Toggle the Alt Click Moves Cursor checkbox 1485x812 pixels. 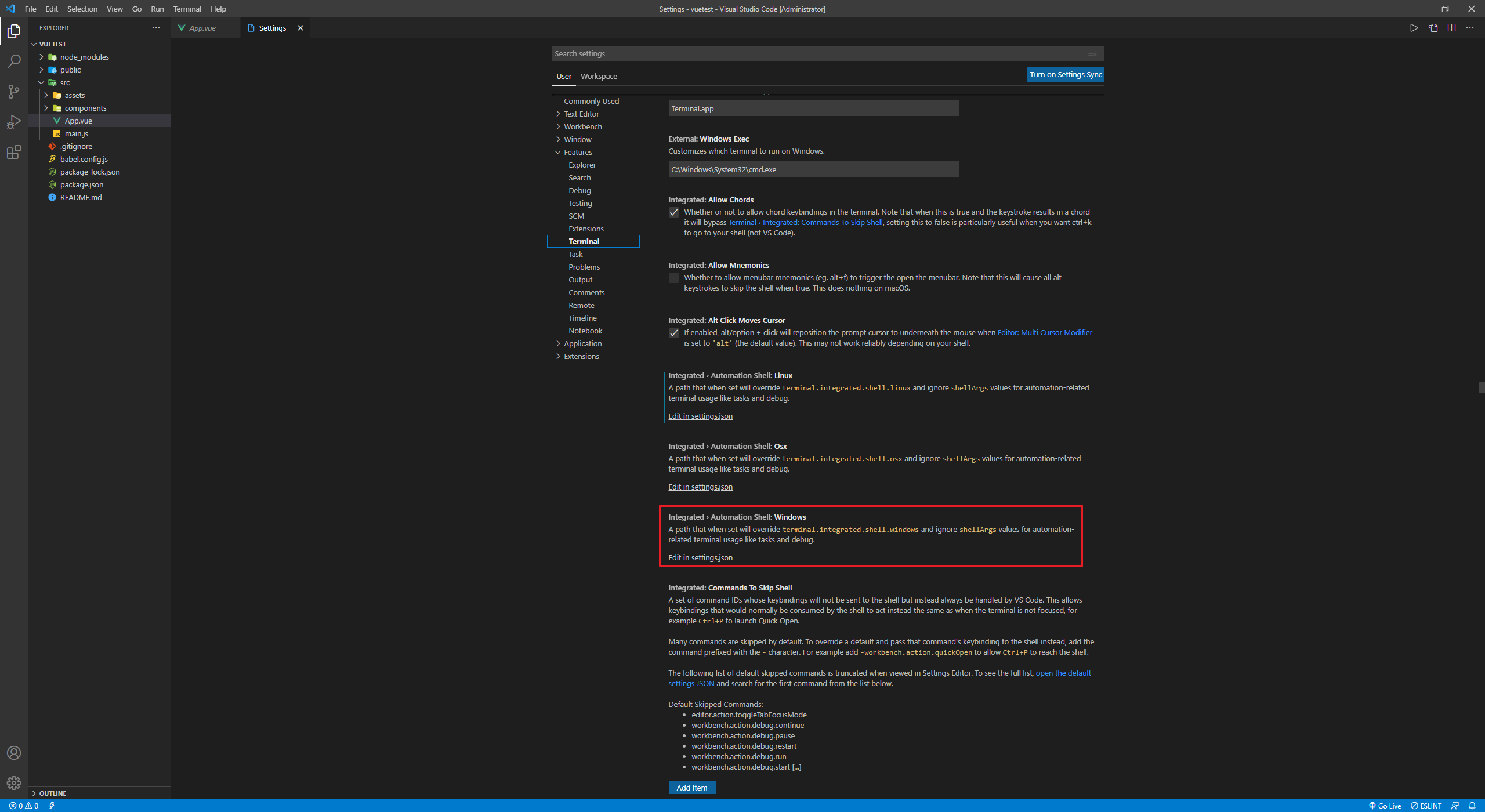(x=673, y=333)
